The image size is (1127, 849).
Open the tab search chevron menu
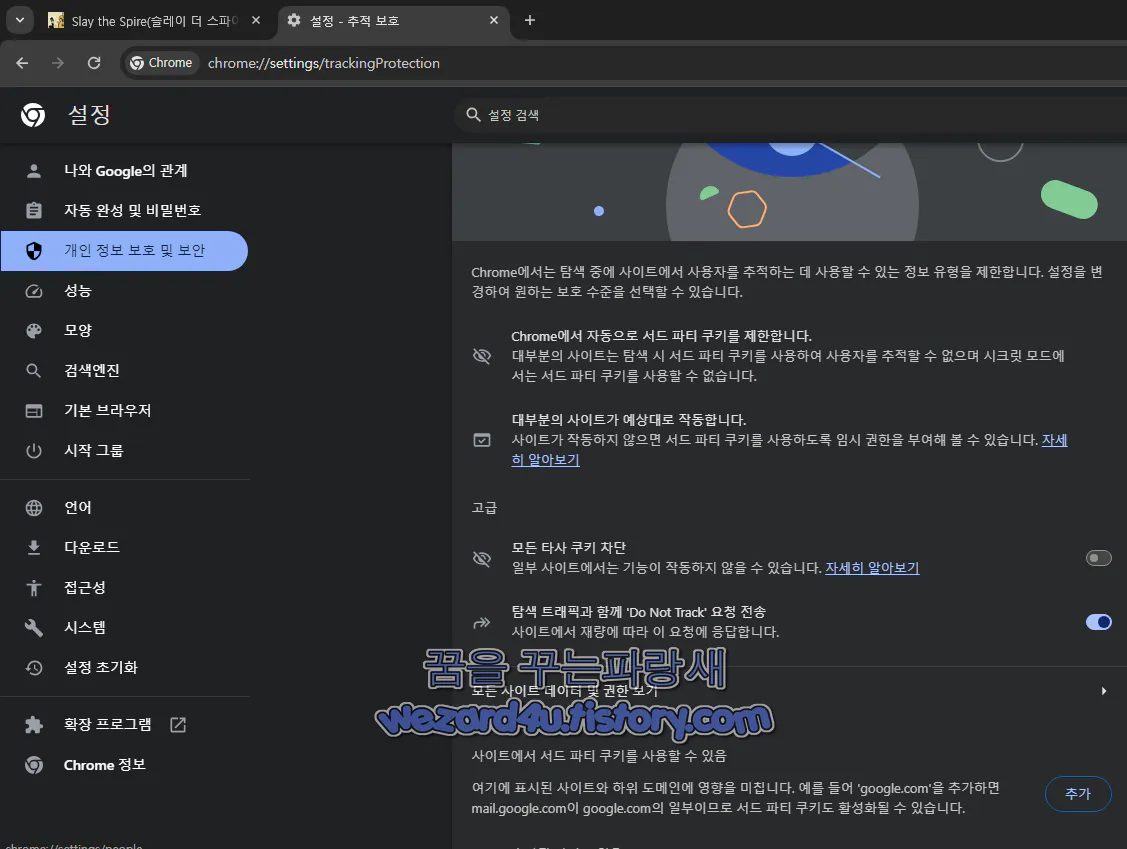(x=19, y=21)
